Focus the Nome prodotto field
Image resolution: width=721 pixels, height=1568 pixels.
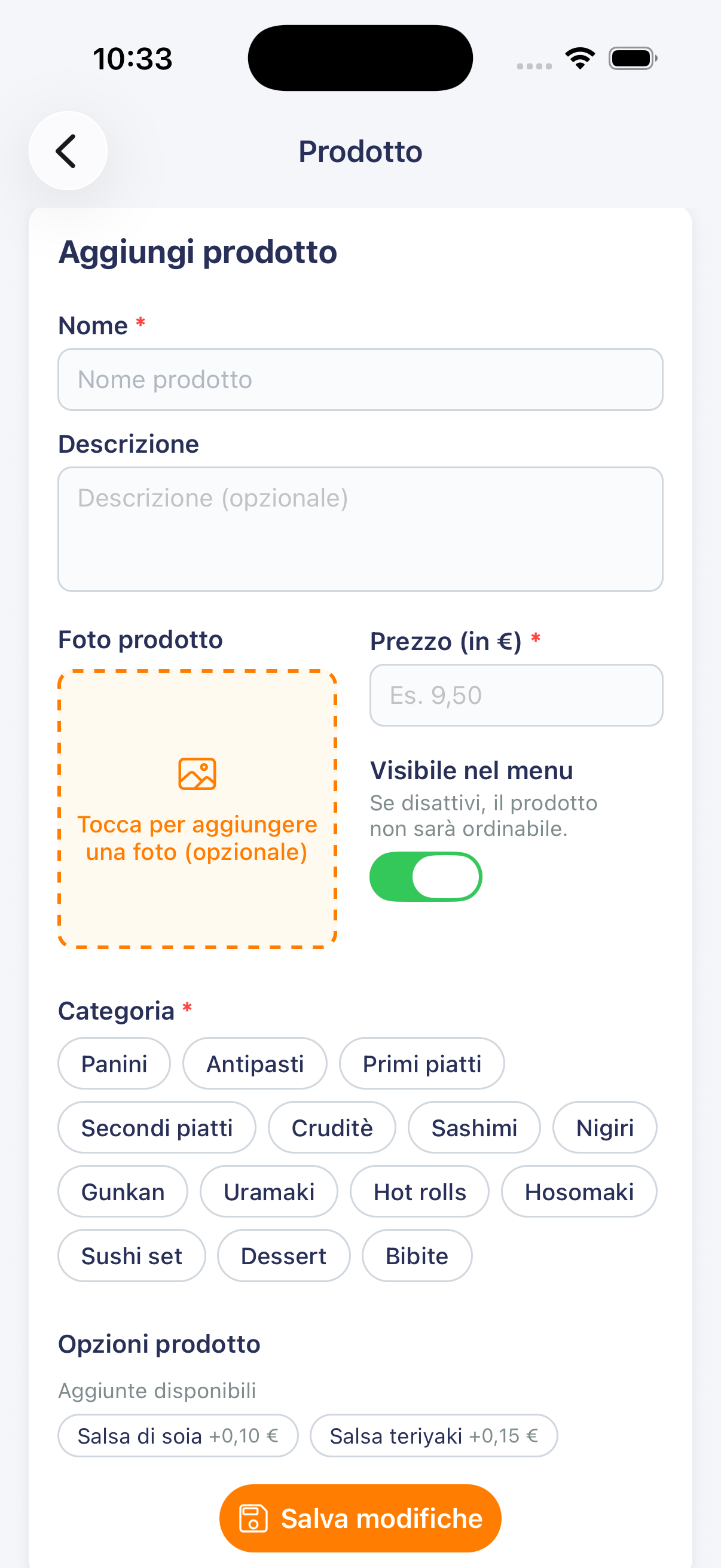tap(360, 379)
